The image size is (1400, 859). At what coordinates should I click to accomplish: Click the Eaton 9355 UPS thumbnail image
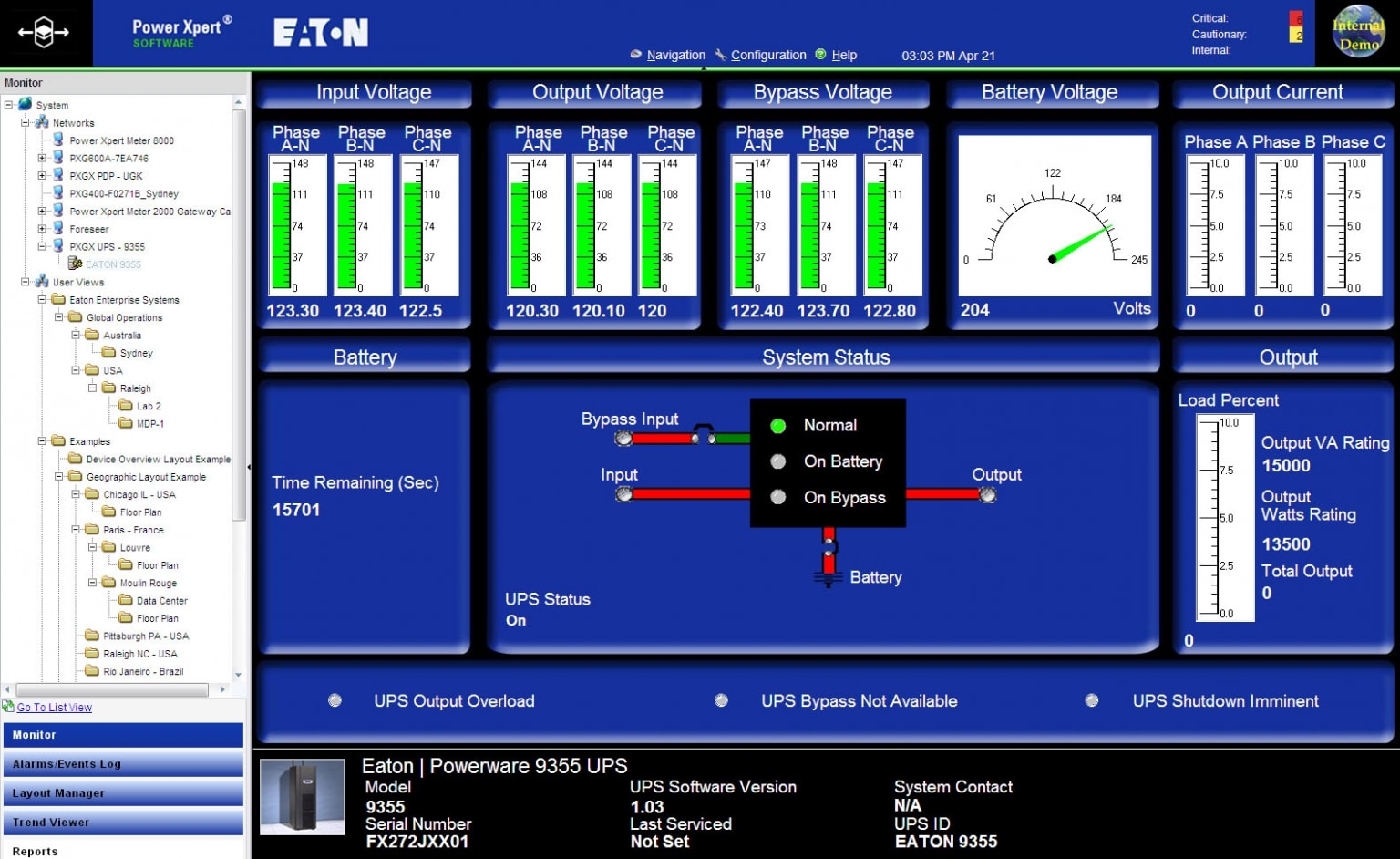(x=301, y=797)
